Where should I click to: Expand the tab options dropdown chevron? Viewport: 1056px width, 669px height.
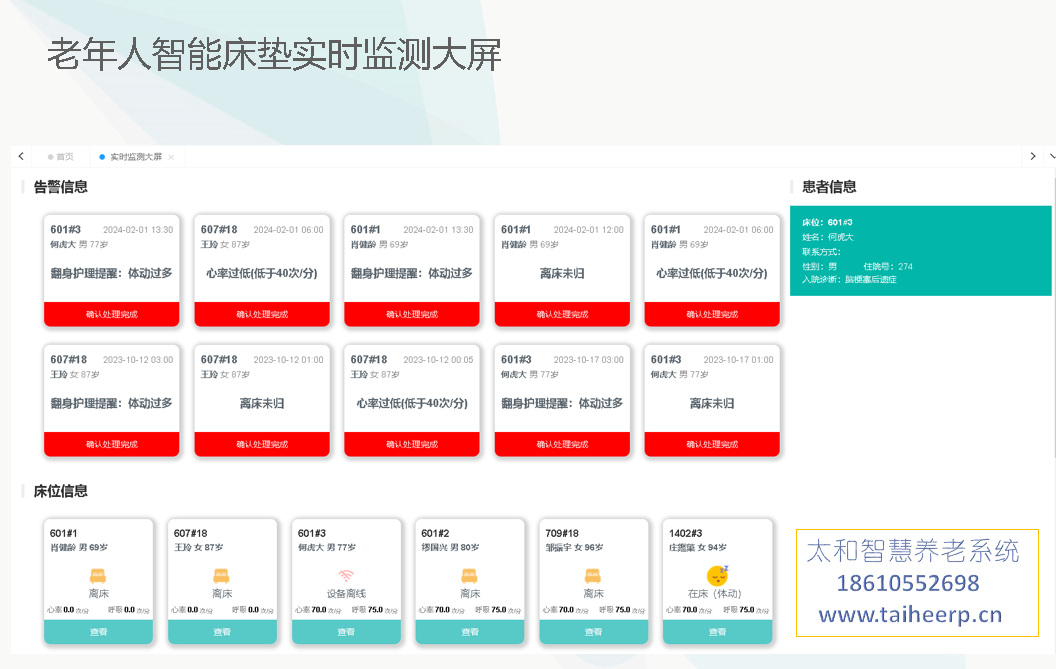1050,157
